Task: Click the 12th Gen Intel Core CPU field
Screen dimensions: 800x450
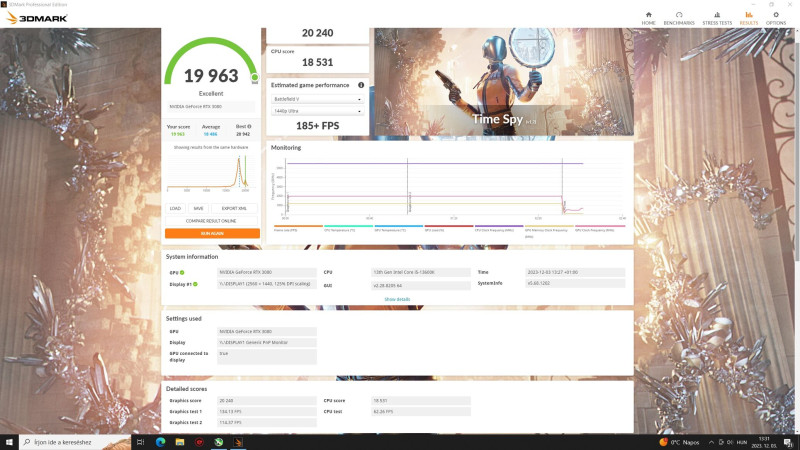Action: tap(421, 272)
